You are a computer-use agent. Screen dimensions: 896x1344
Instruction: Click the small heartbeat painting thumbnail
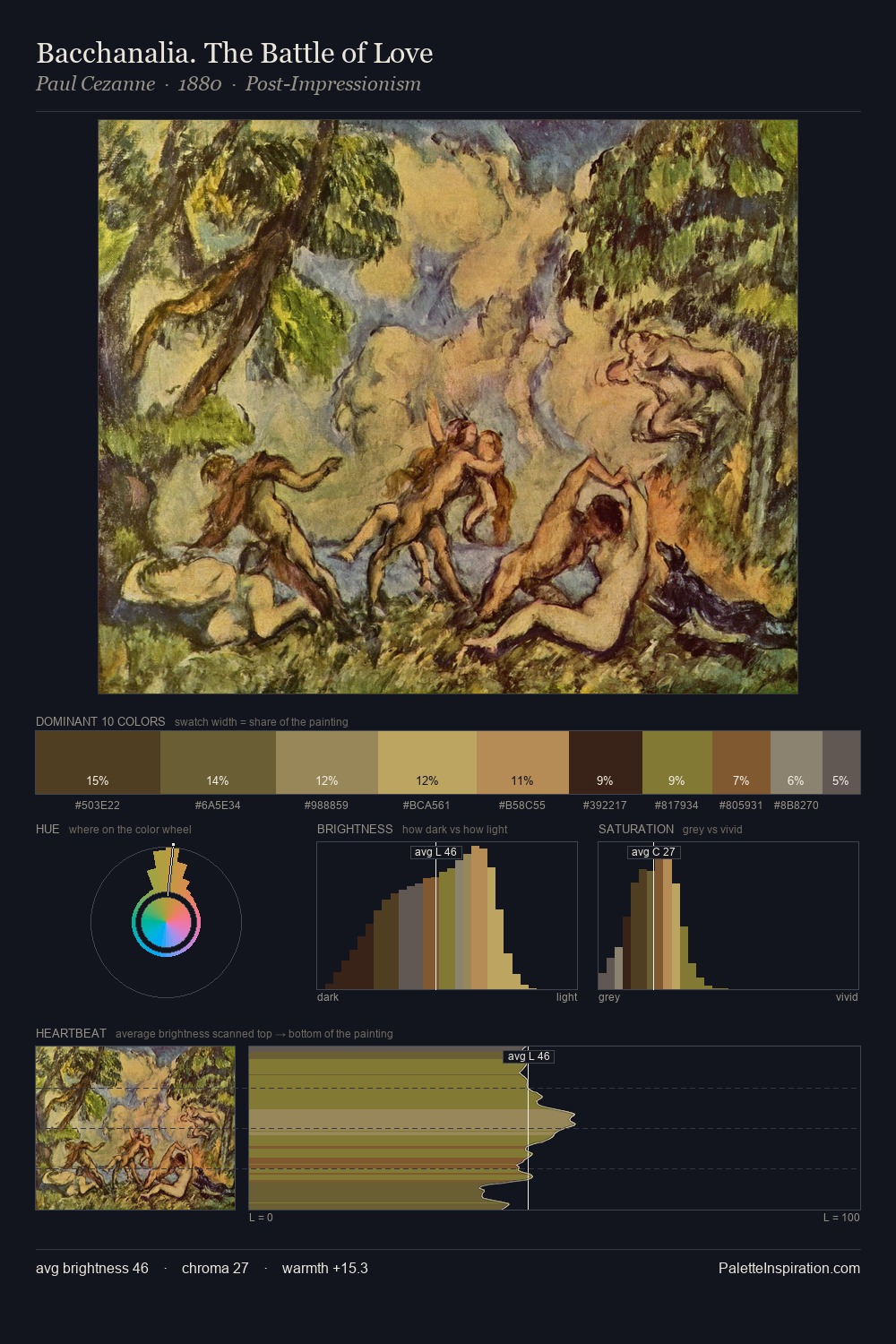click(135, 1128)
